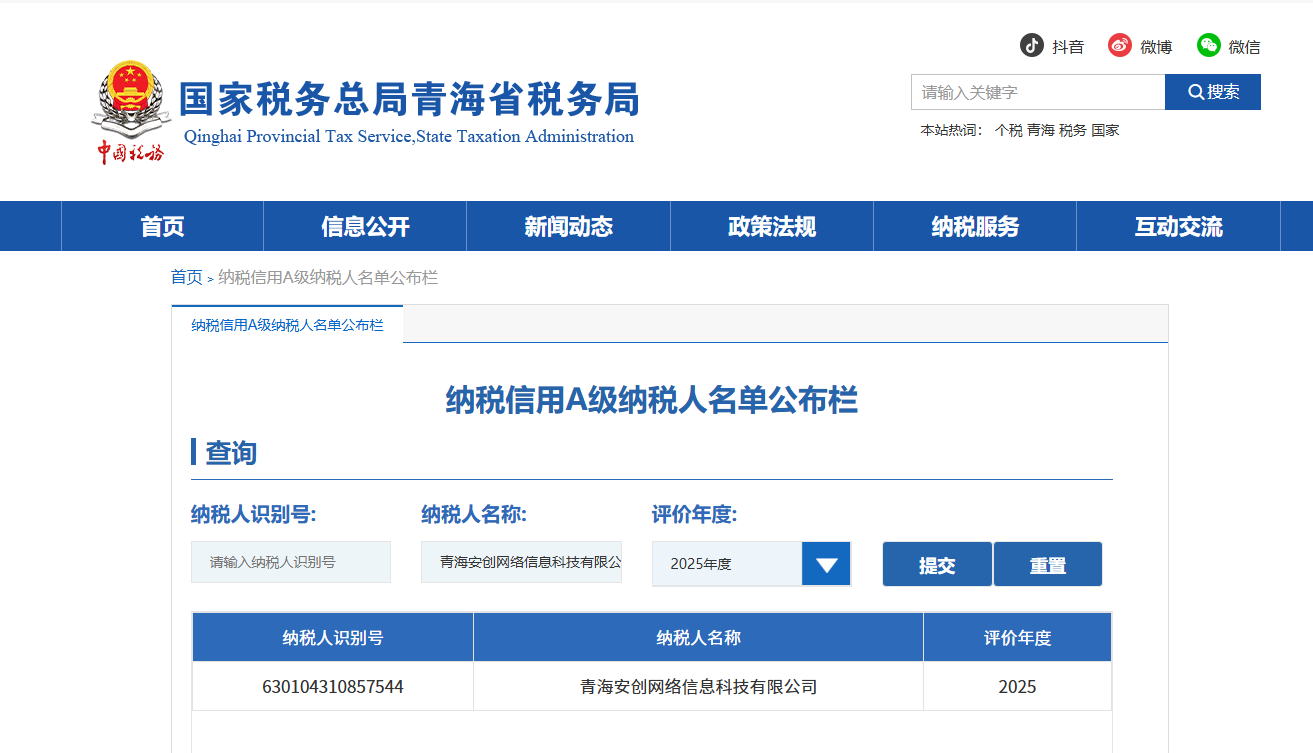This screenshot has width=1313, height=753.
Task: Submit the query with 提交
Action: (937, 564)
